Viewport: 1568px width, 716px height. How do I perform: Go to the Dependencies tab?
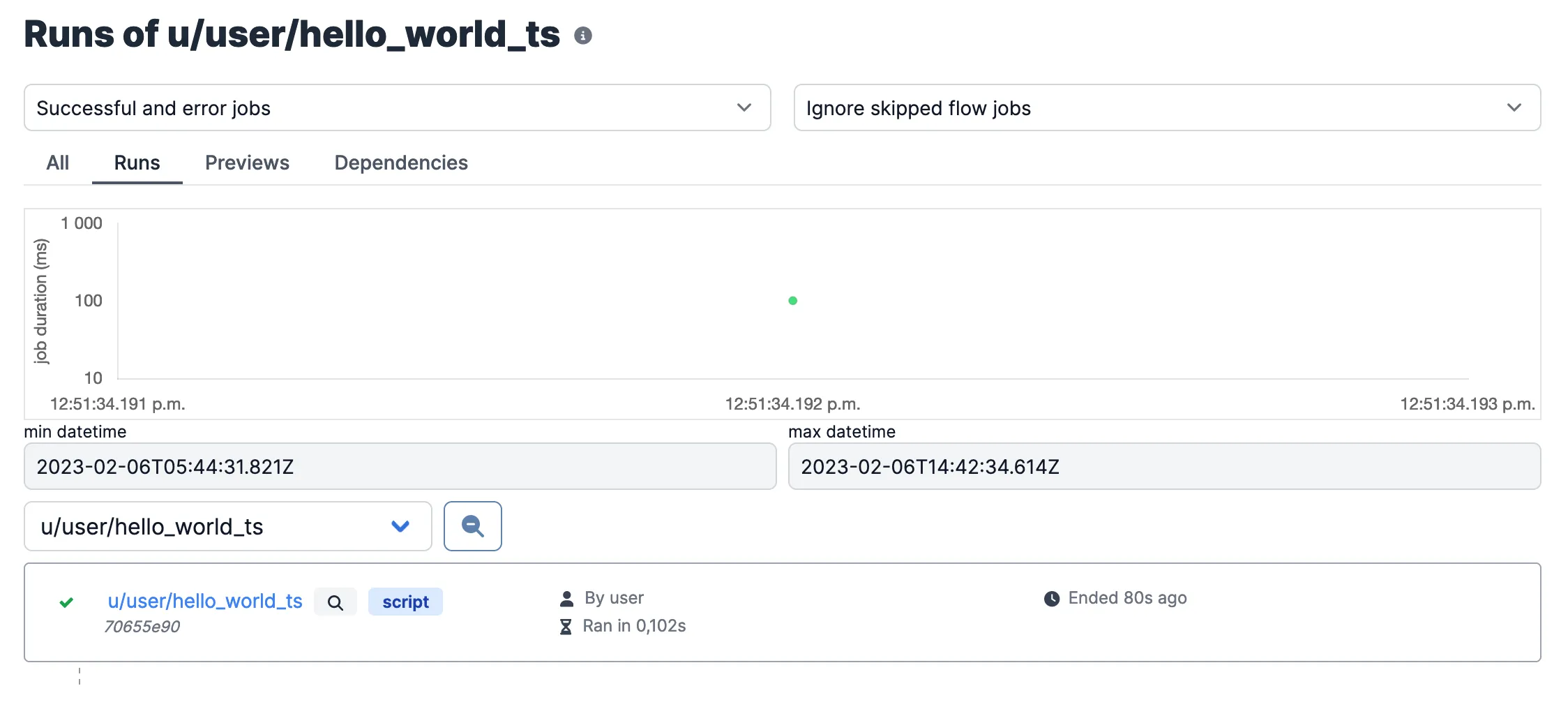coord(401,163)
